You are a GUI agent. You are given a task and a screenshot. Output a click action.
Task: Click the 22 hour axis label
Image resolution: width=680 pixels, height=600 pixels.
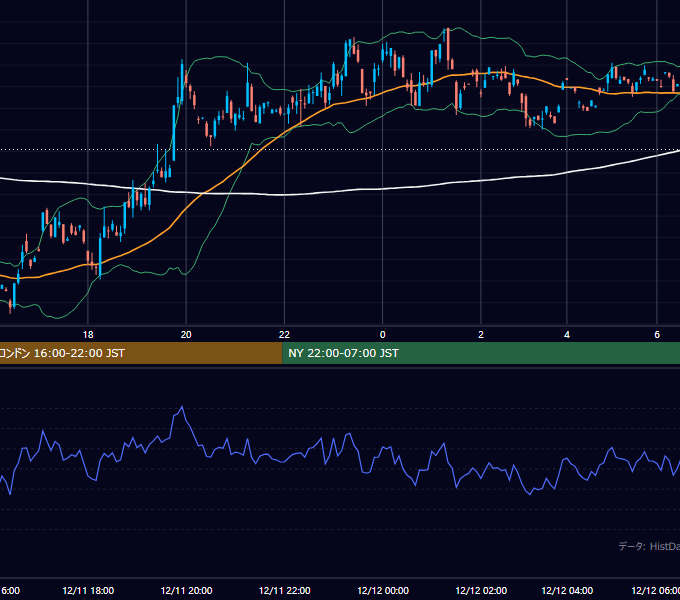click(x=284, y=335)
